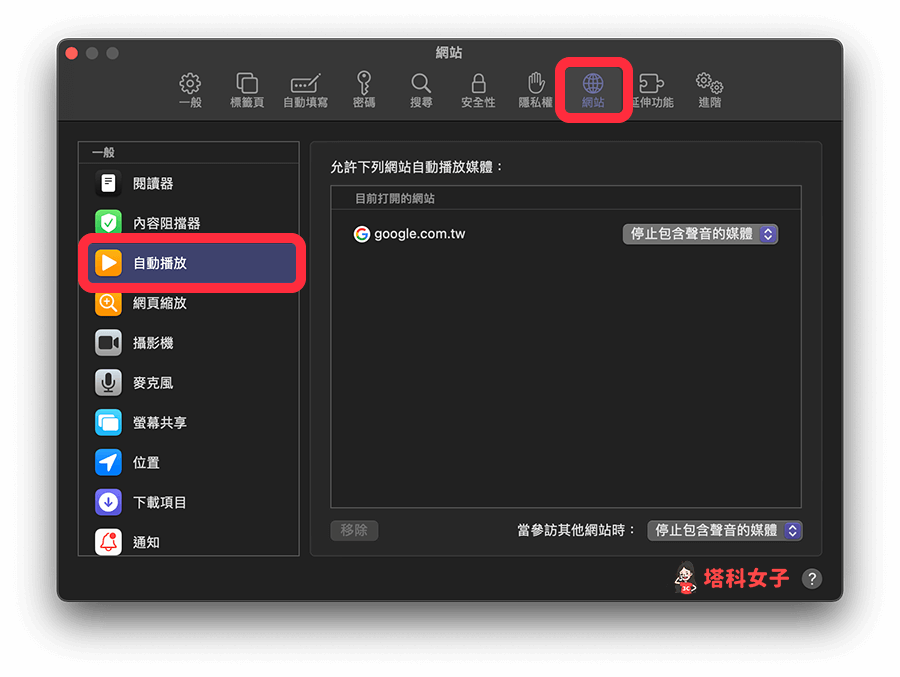
Task: Open the 安全性 Security lock tab
Action: pos(478,90)
